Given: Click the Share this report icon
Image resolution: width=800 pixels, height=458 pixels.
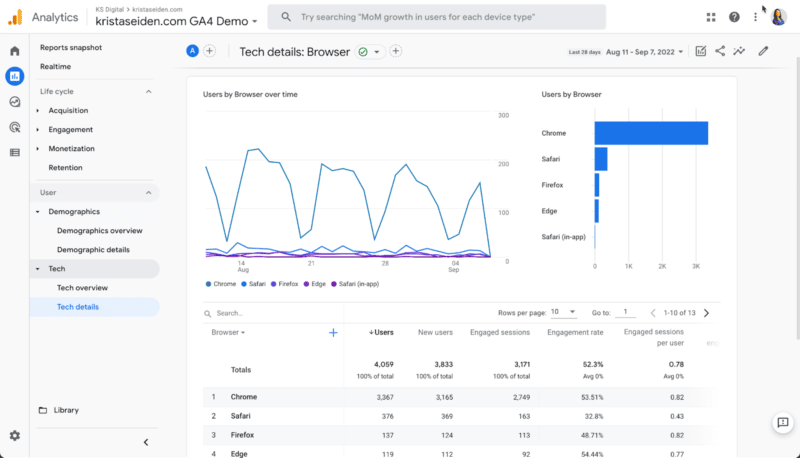Looking at the screenshot, I should click(x=720, y=51).
